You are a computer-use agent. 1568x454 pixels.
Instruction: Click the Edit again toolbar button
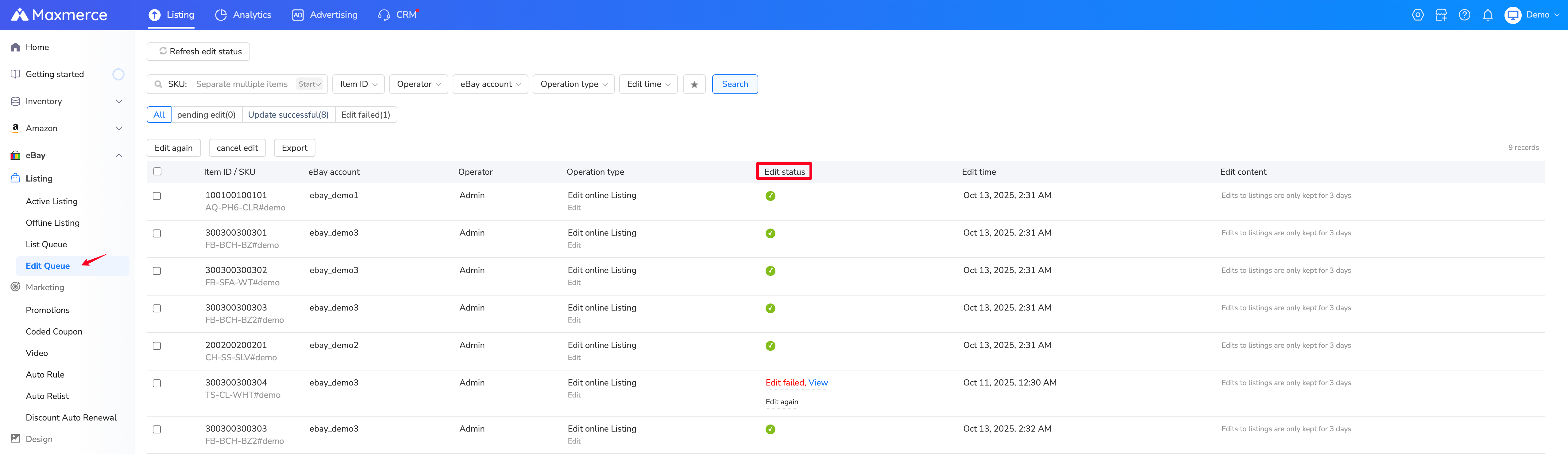[173, 147]
